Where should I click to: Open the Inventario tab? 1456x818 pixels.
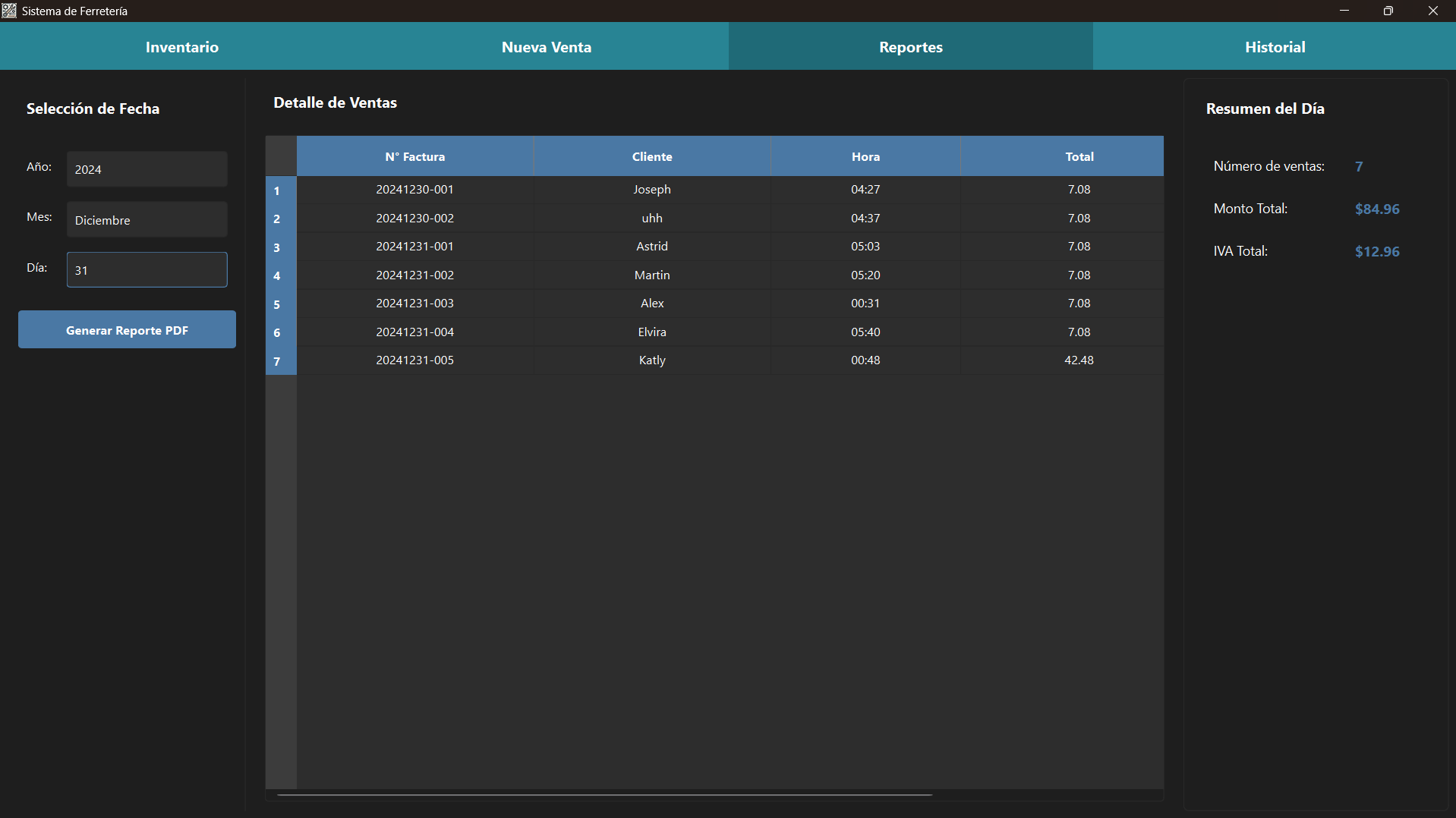[x=182, y=47]
